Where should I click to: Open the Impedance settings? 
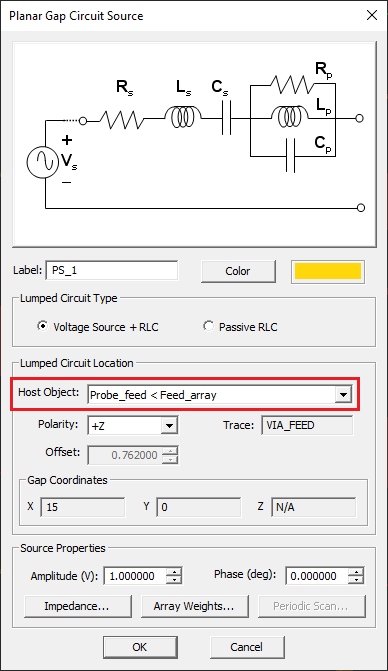[x=77, y=606]
